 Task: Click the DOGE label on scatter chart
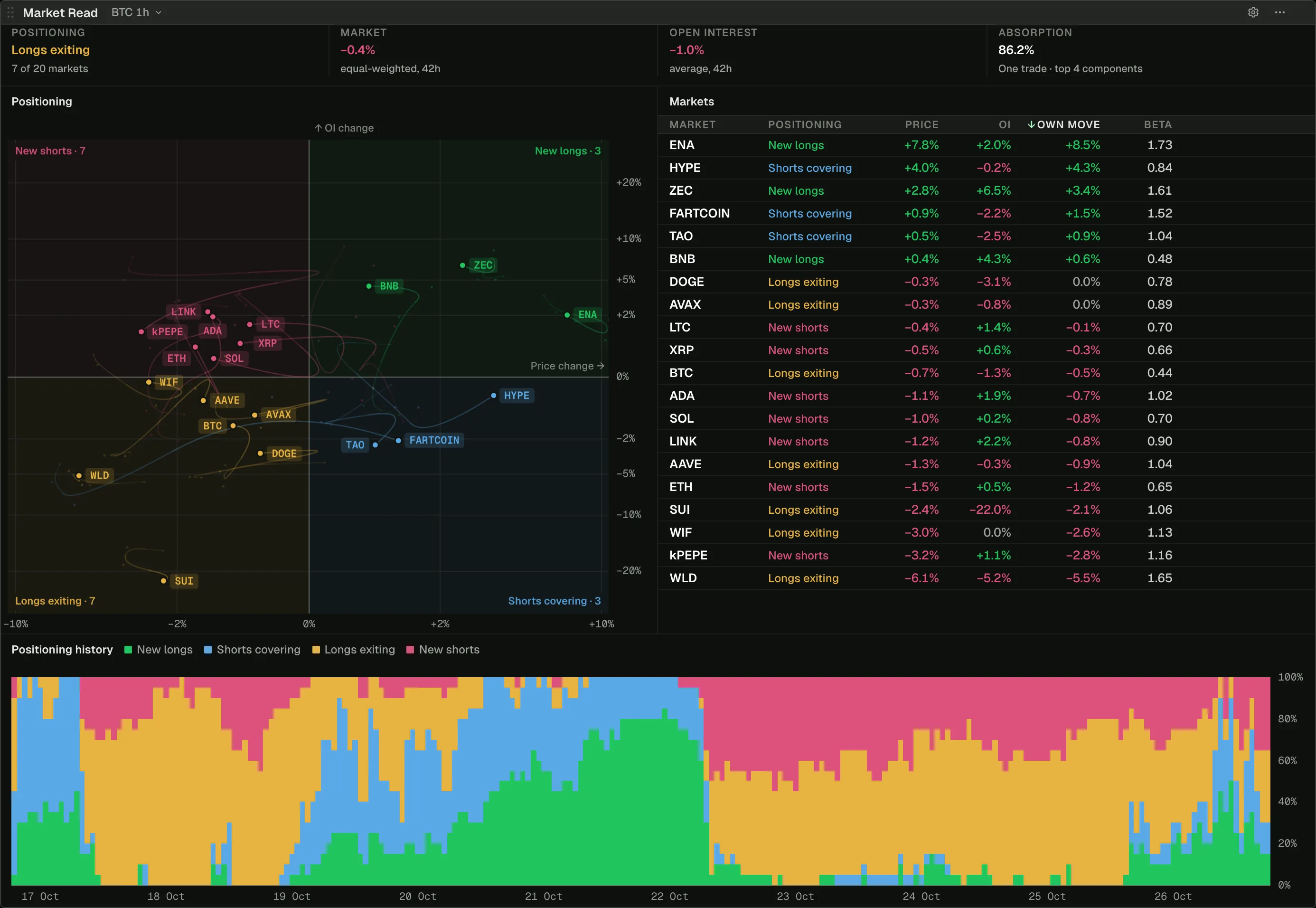tap(284, 454)
